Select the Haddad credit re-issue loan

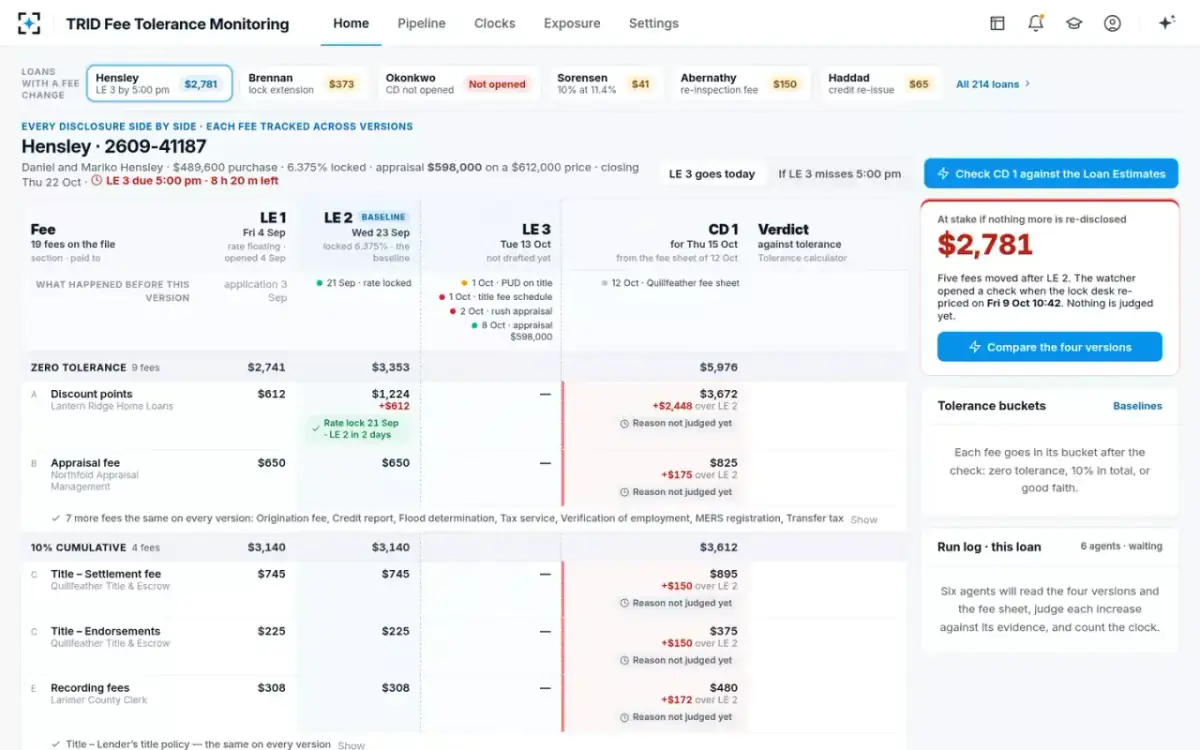[x=881, y=84]
